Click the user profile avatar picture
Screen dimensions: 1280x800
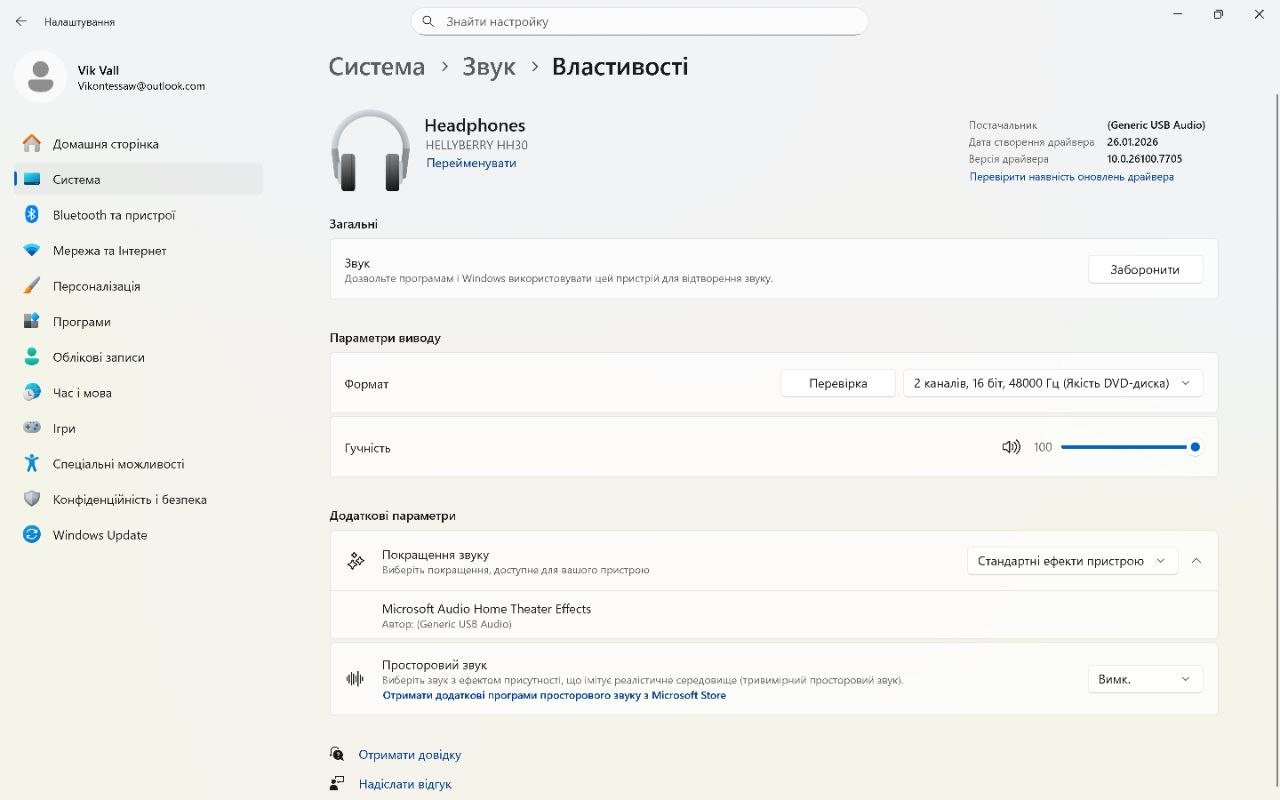(41, 77)
